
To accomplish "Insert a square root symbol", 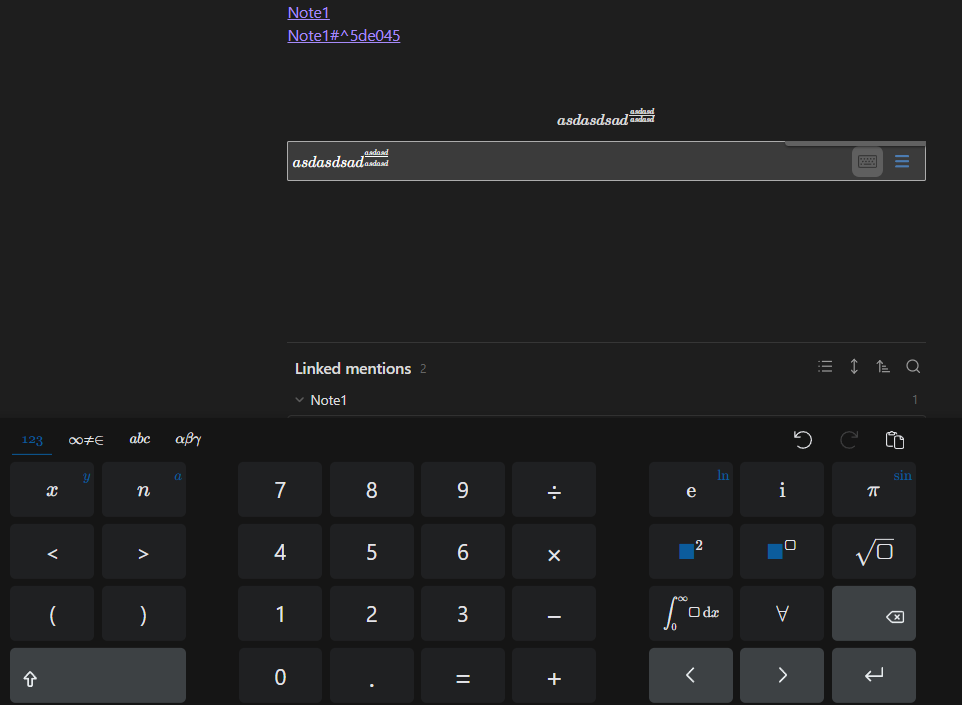I will [x=873, y=552].
